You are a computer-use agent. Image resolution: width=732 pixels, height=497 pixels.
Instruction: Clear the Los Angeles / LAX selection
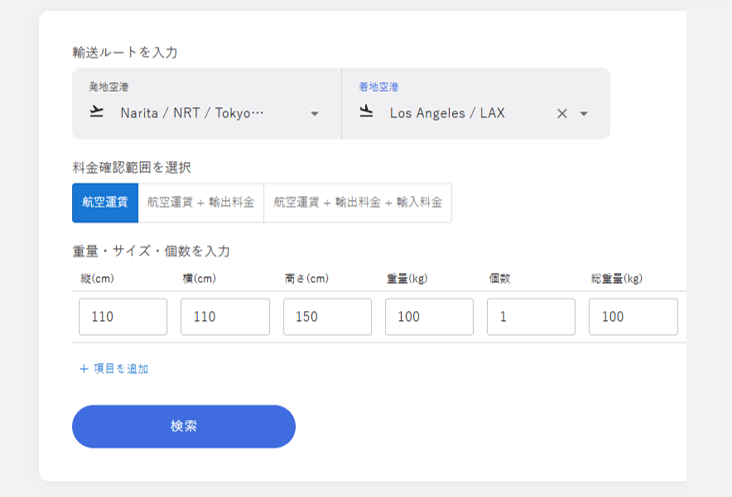click(x=562, y=114)
